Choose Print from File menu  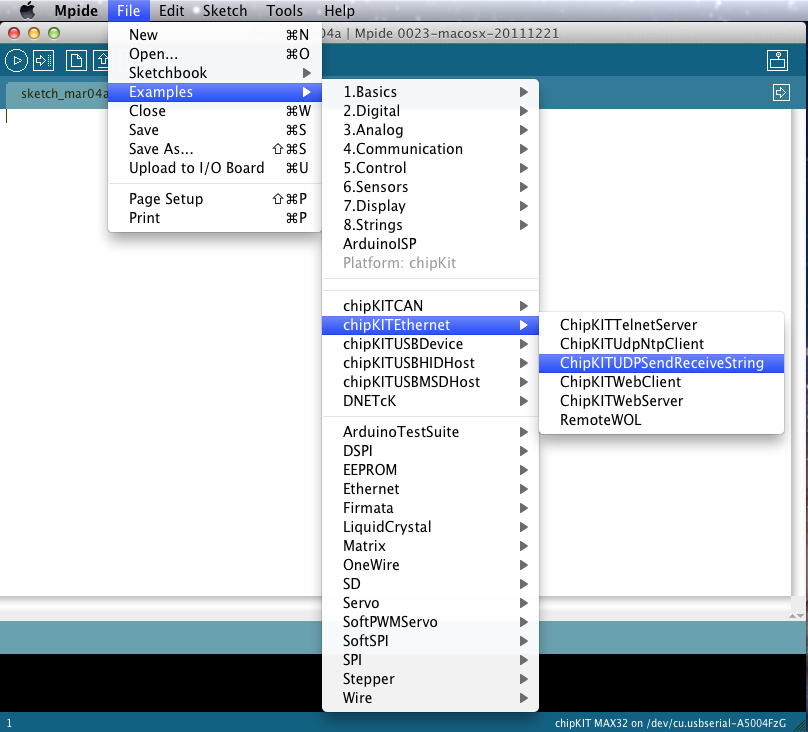click(215, 218)
